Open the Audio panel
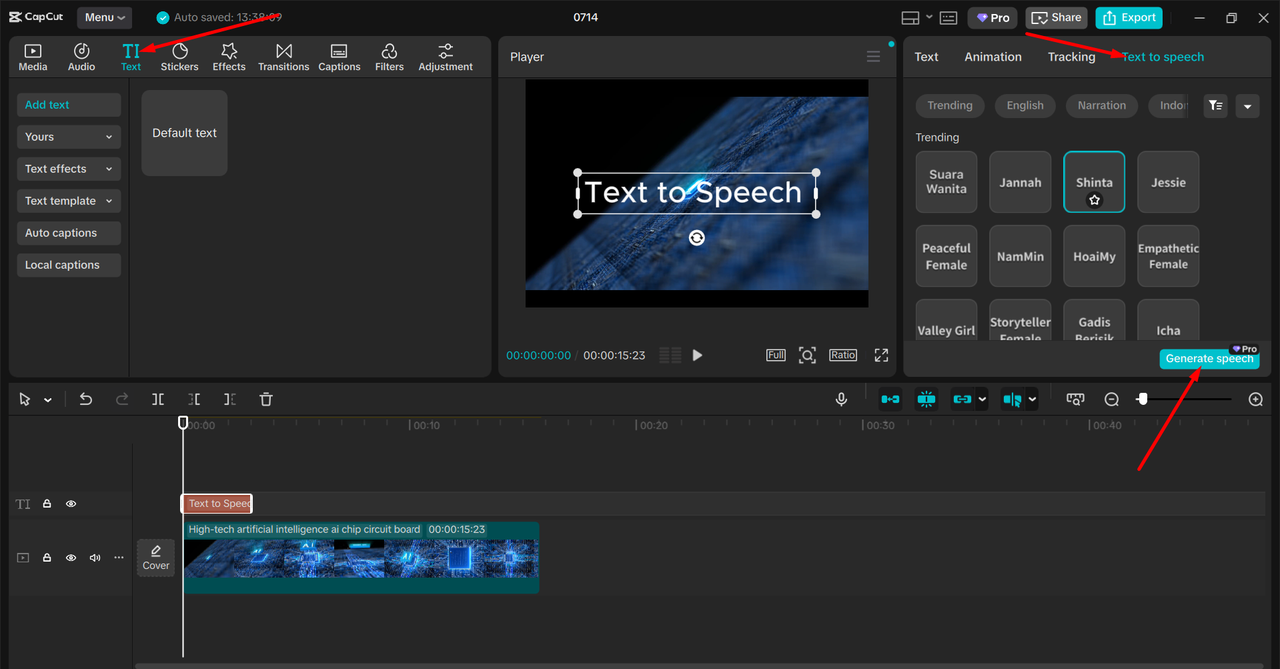 82,57
